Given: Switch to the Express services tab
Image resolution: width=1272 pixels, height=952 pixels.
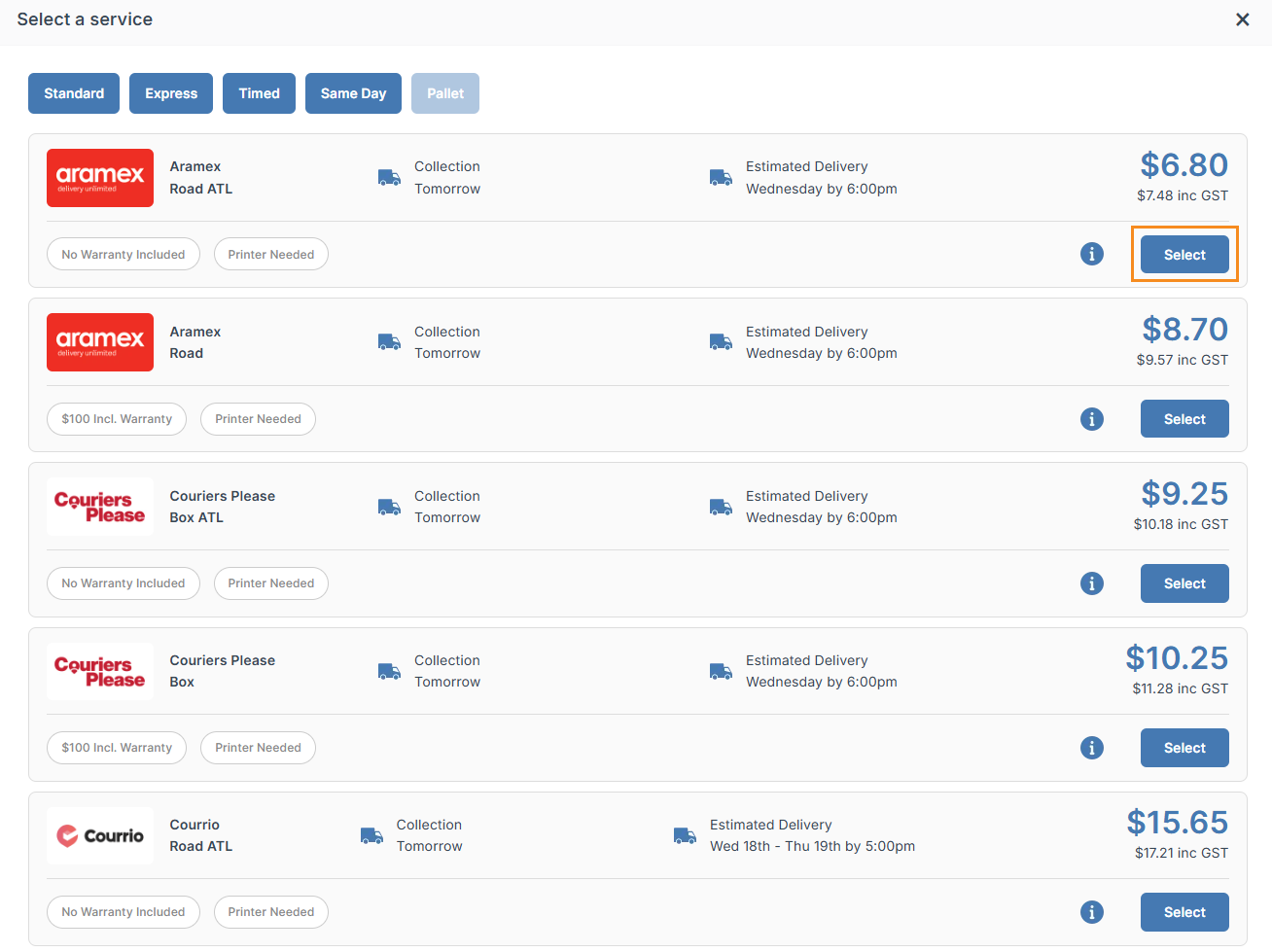Looking at the screenshot, I should click(170, 93).
